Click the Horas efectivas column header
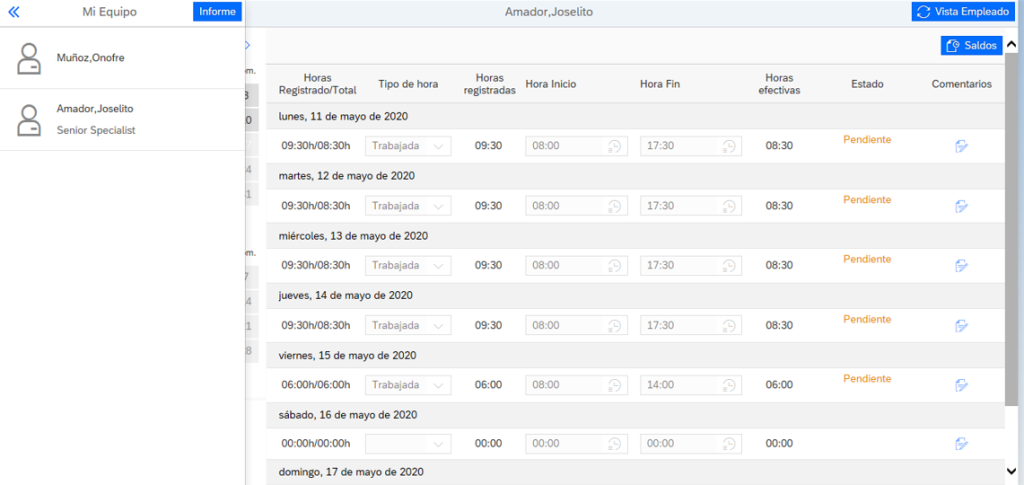 coord(779,84)
